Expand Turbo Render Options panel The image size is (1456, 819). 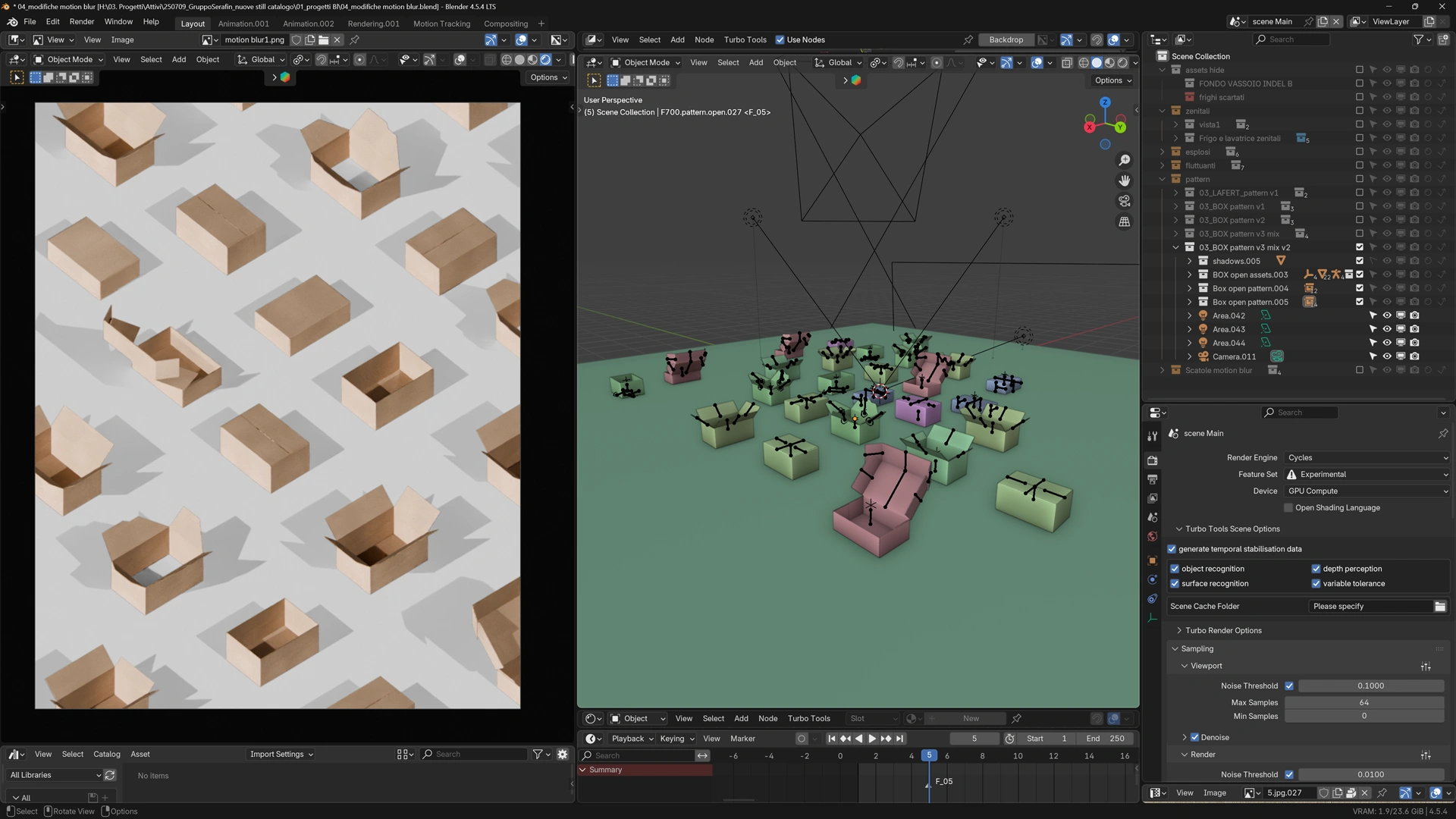(x=1180, y=630)
